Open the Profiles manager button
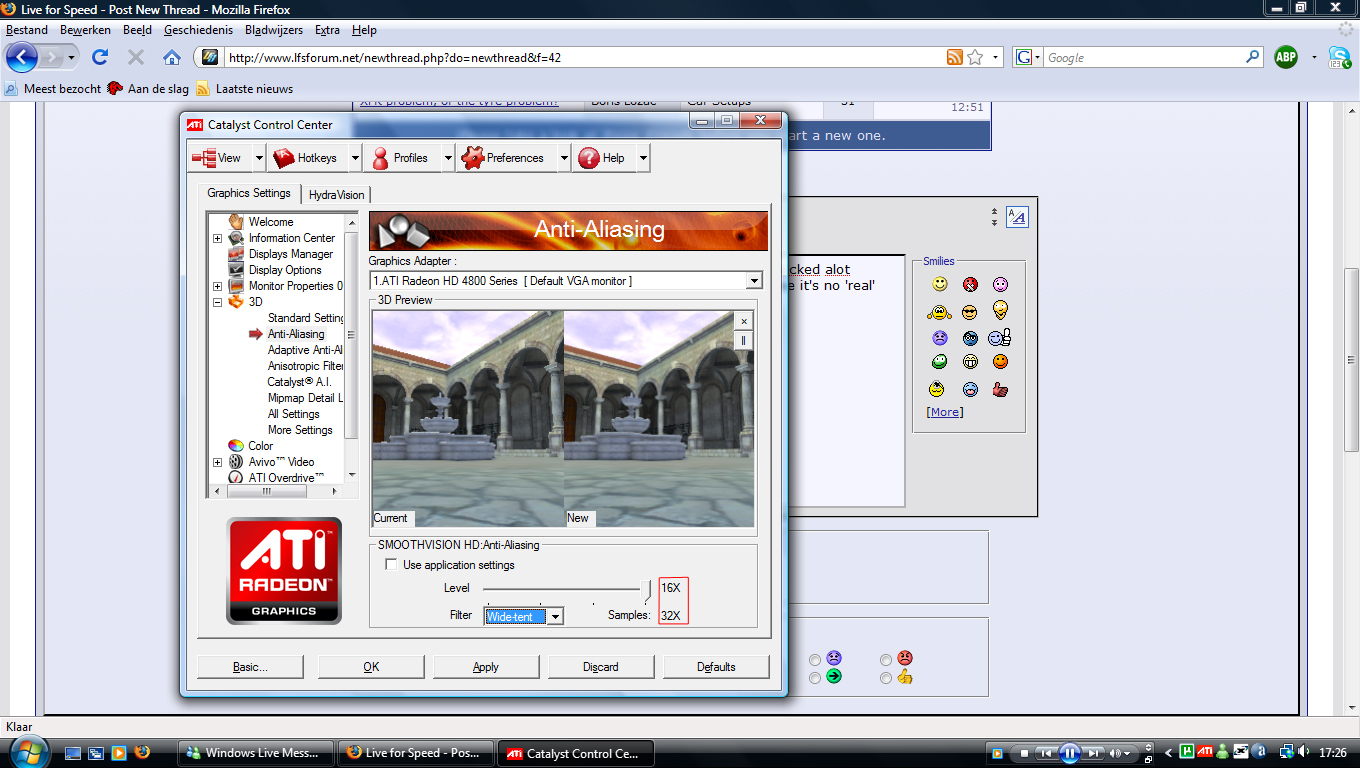Image resolution: width=1360 pixels, height=768 pixels. click(400, 158)
